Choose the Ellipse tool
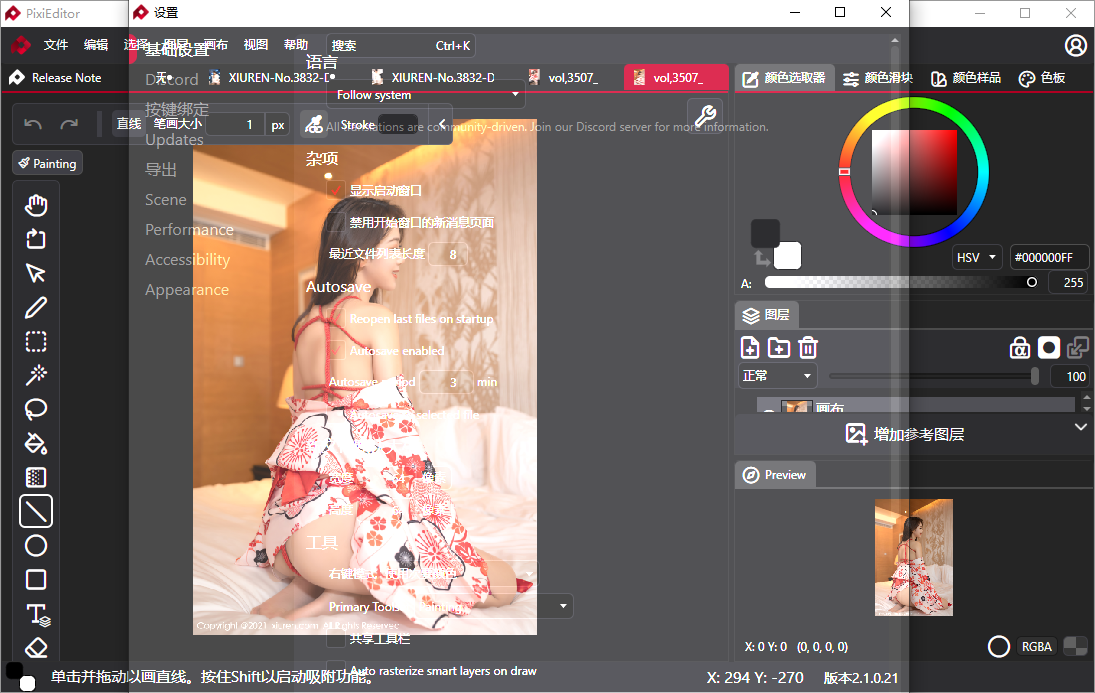The width and height of the screenshot is (1095, 693). pos(36,545)
